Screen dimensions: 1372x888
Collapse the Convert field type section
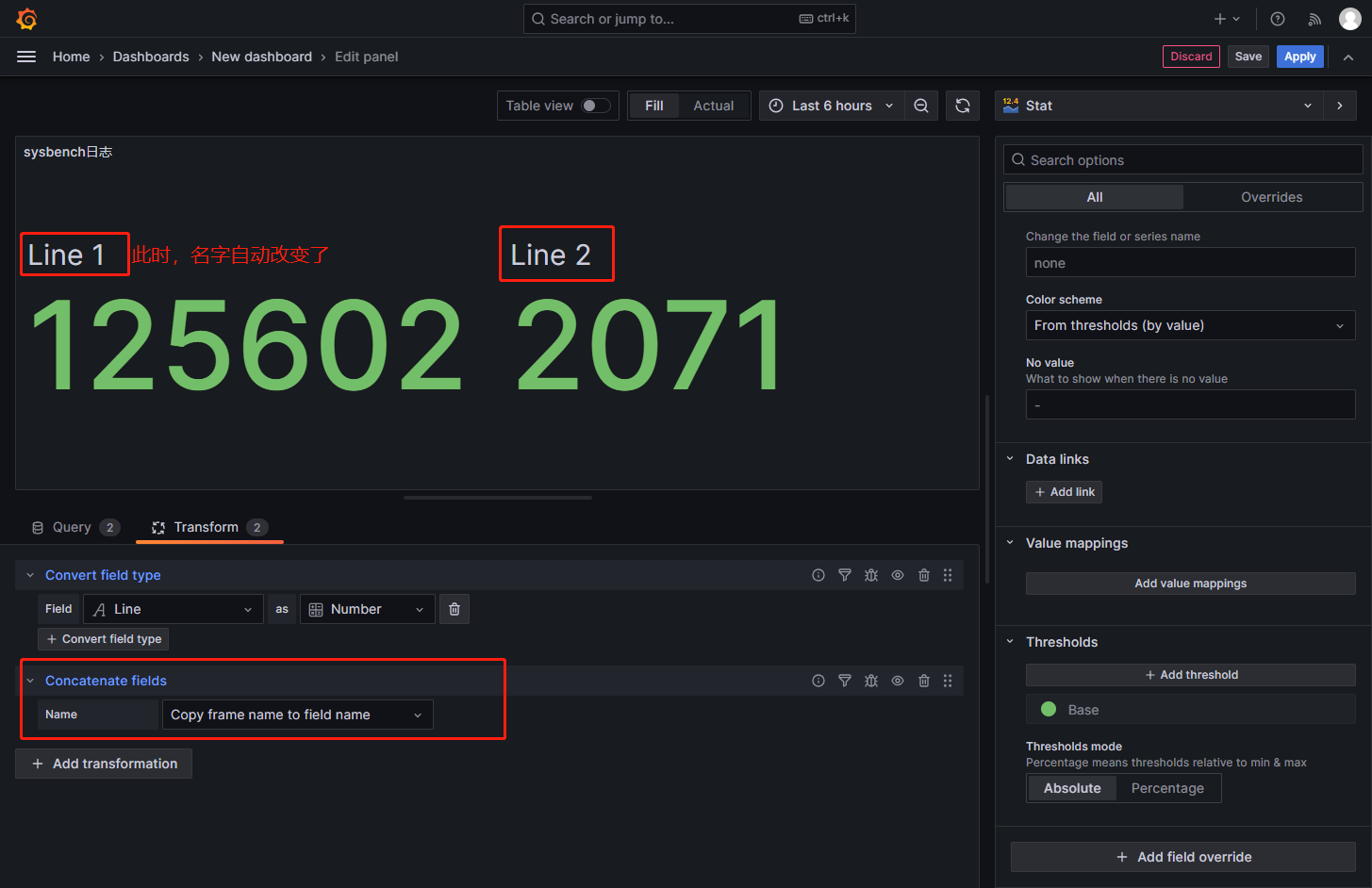30,575
